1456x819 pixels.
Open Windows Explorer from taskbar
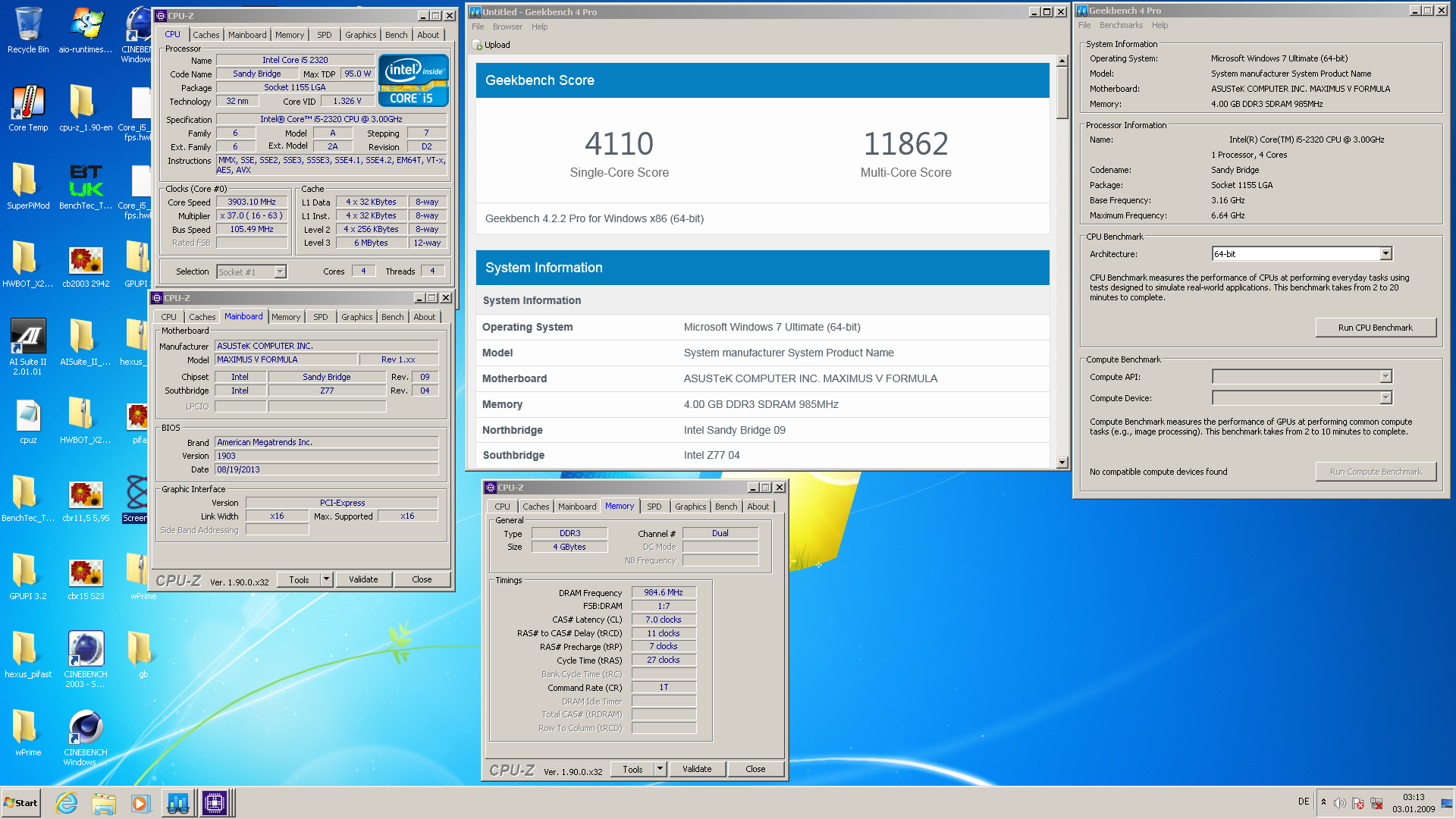(104, 803)
